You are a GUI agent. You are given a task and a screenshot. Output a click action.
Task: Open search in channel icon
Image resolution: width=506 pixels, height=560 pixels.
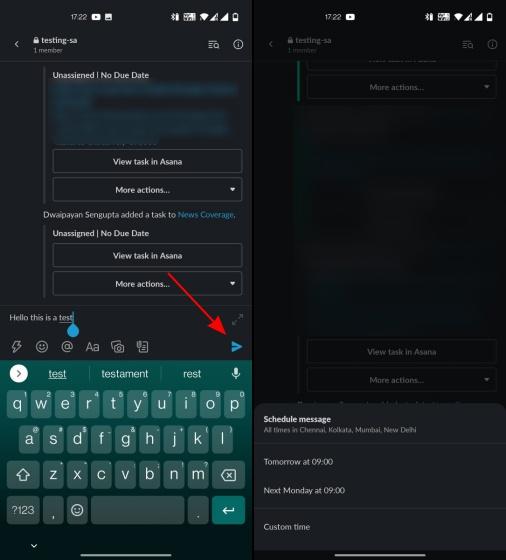click(x=214, y=44)
